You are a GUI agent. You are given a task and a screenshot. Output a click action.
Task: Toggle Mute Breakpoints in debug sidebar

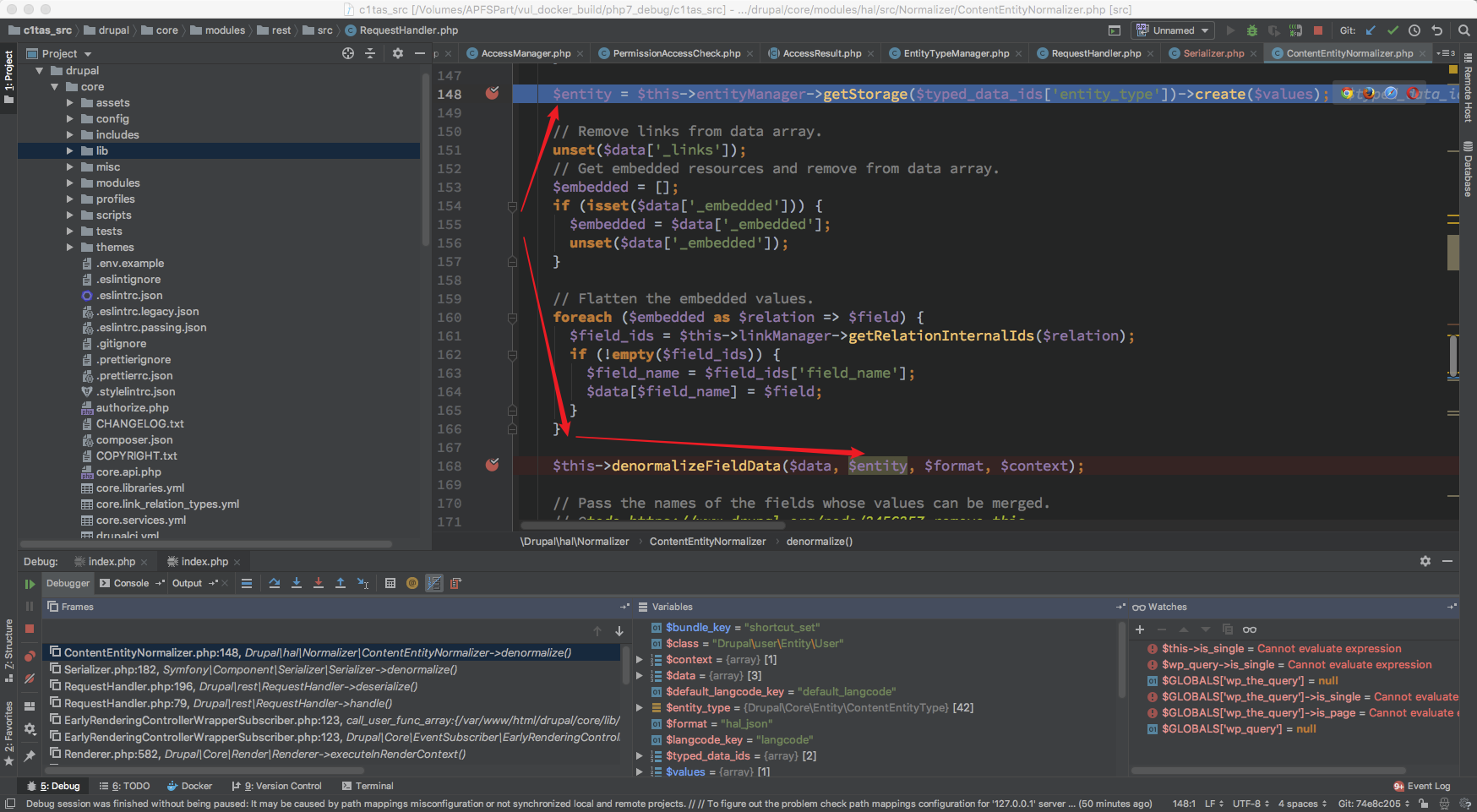click(x=30, y=678)
